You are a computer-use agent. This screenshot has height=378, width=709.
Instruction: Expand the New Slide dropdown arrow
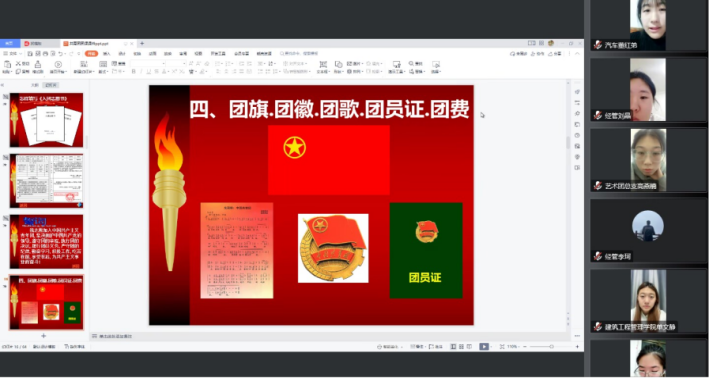coord(93,72)
